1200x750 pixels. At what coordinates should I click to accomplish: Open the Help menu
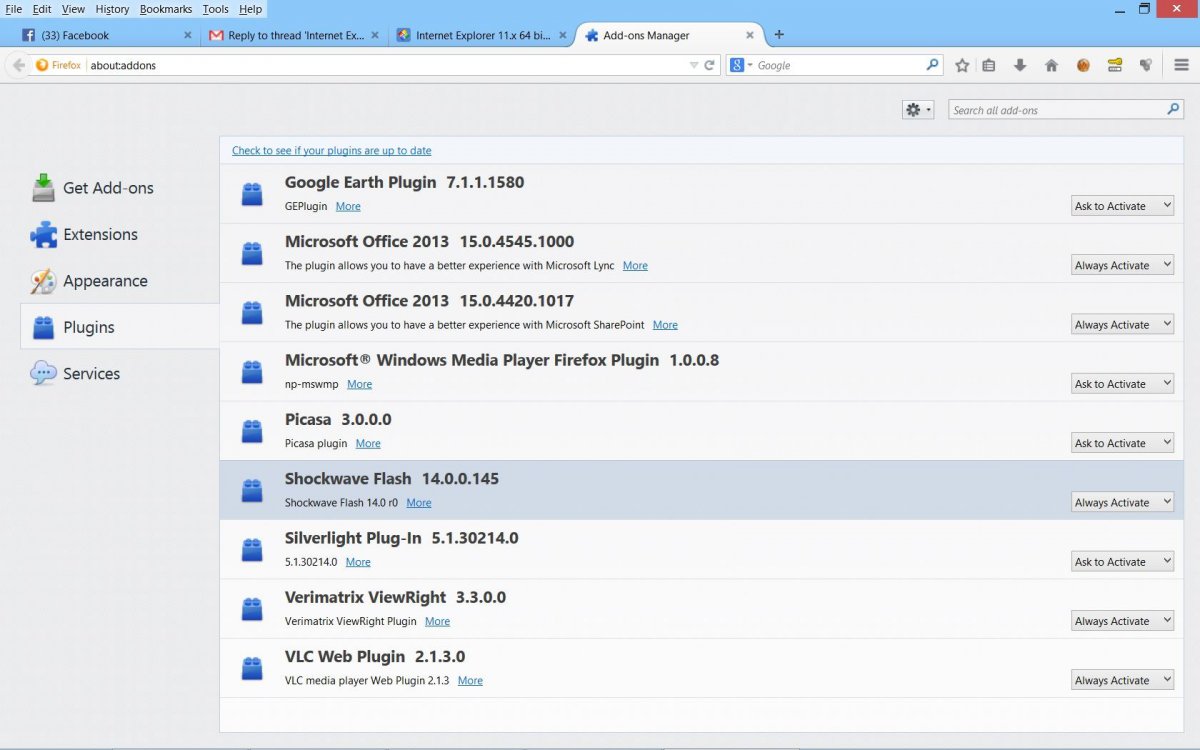[250, 9]
